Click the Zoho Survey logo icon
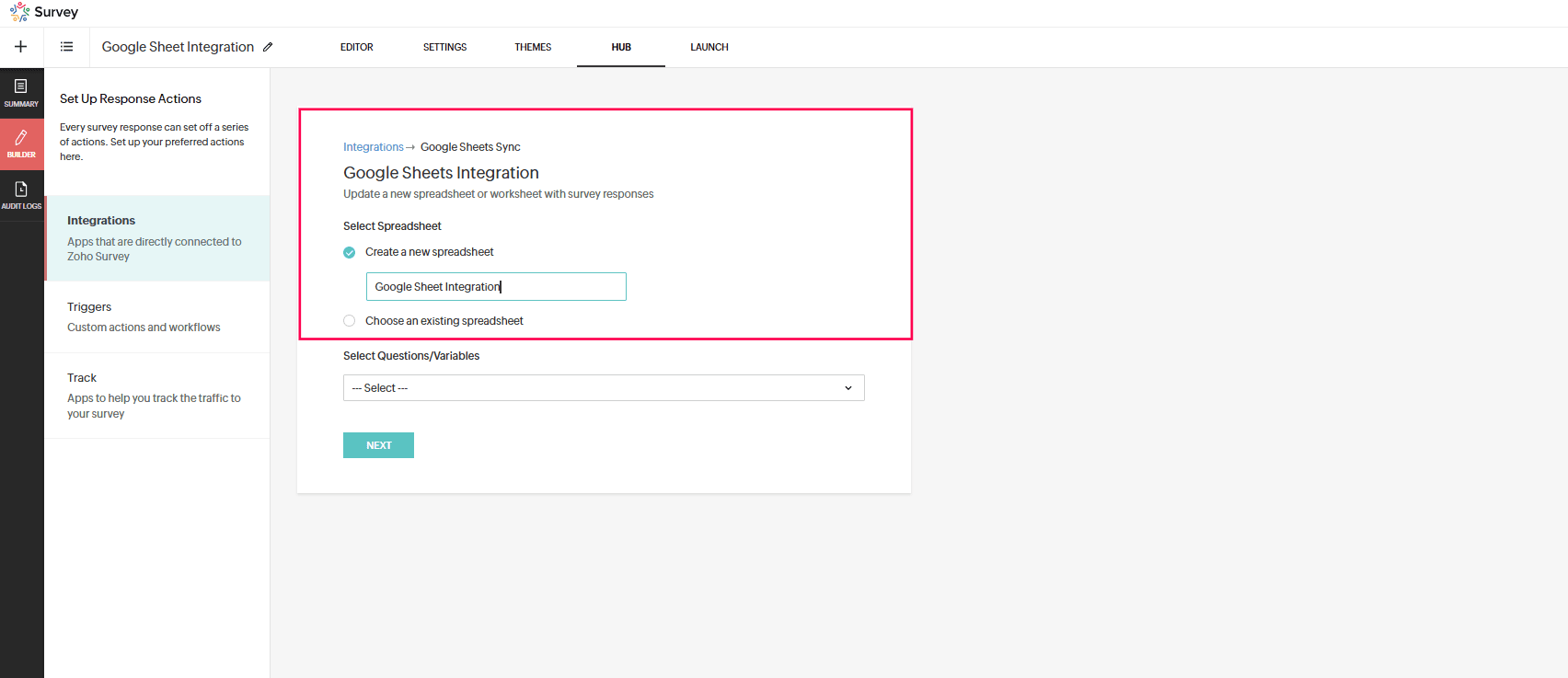1568x678 pixels. (19, 12)
